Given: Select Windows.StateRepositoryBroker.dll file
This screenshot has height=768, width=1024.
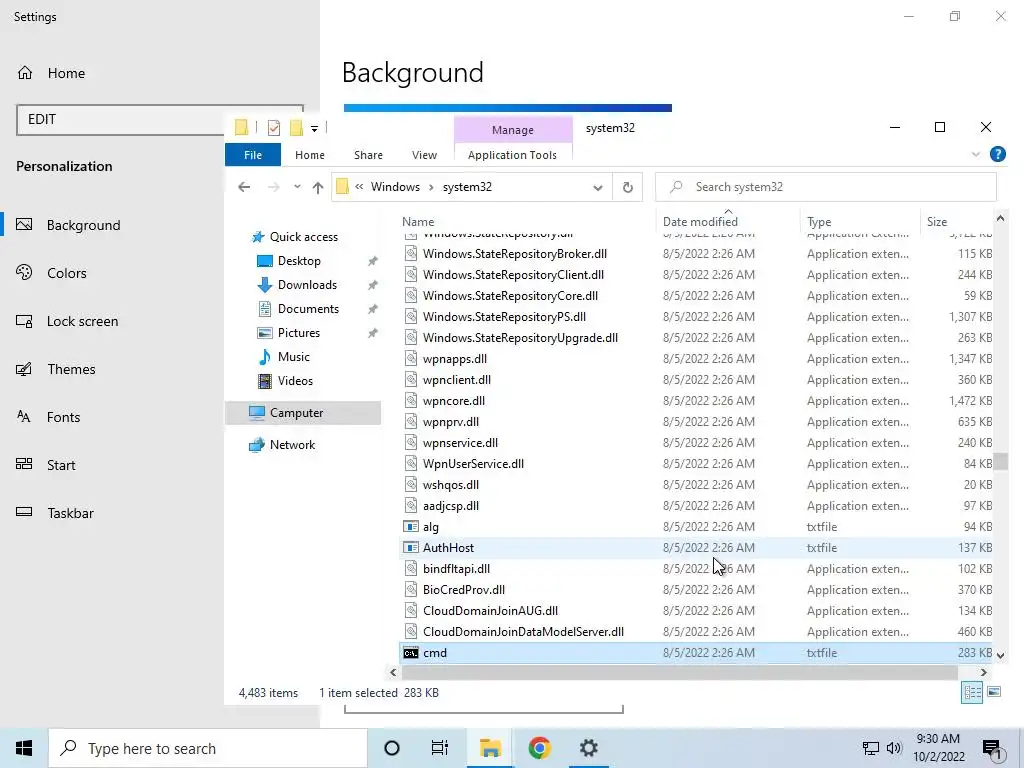Looking at the screenshot, I should click(x=515, y=253).
